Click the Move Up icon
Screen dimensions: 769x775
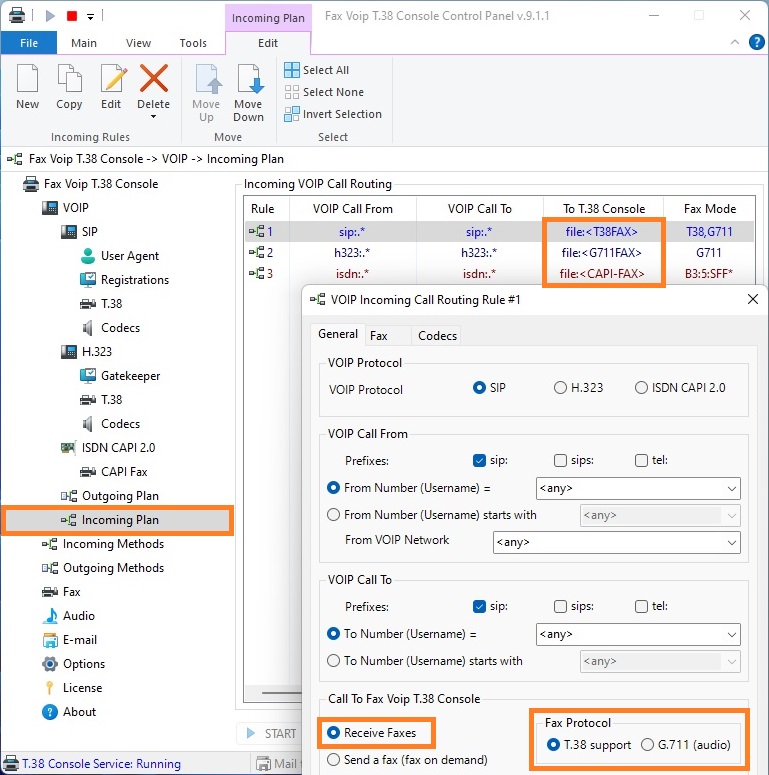click(207, 79)
